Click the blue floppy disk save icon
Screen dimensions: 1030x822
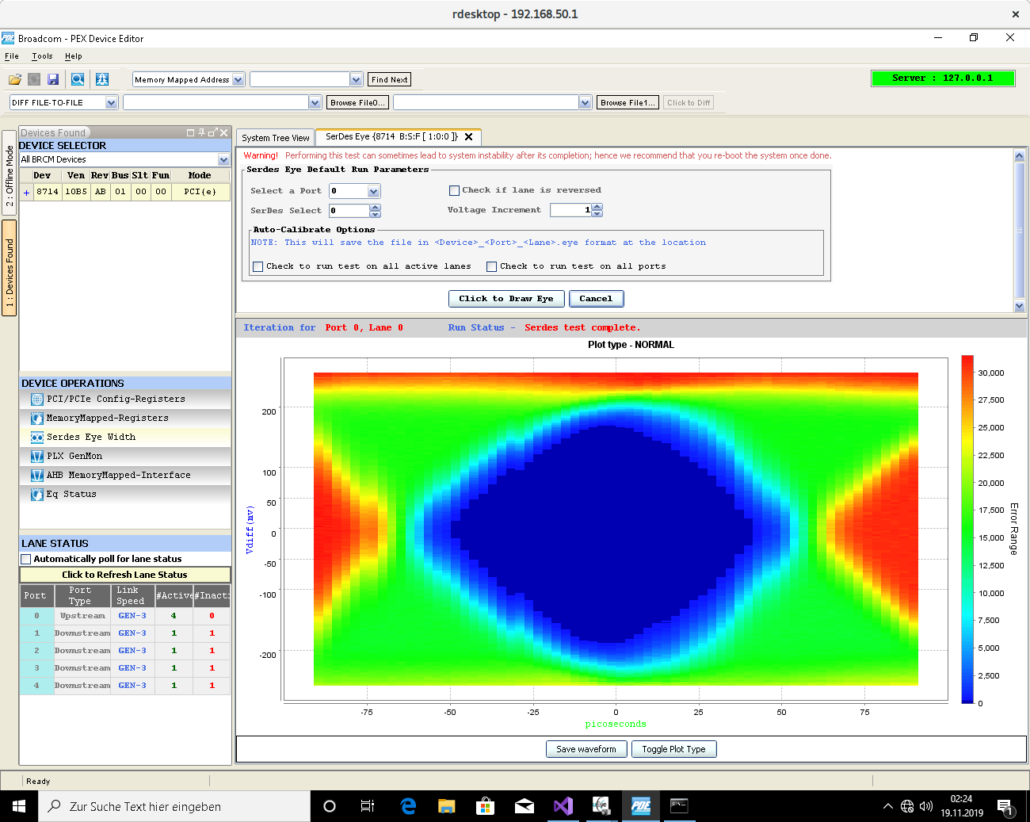coord(53,79)
